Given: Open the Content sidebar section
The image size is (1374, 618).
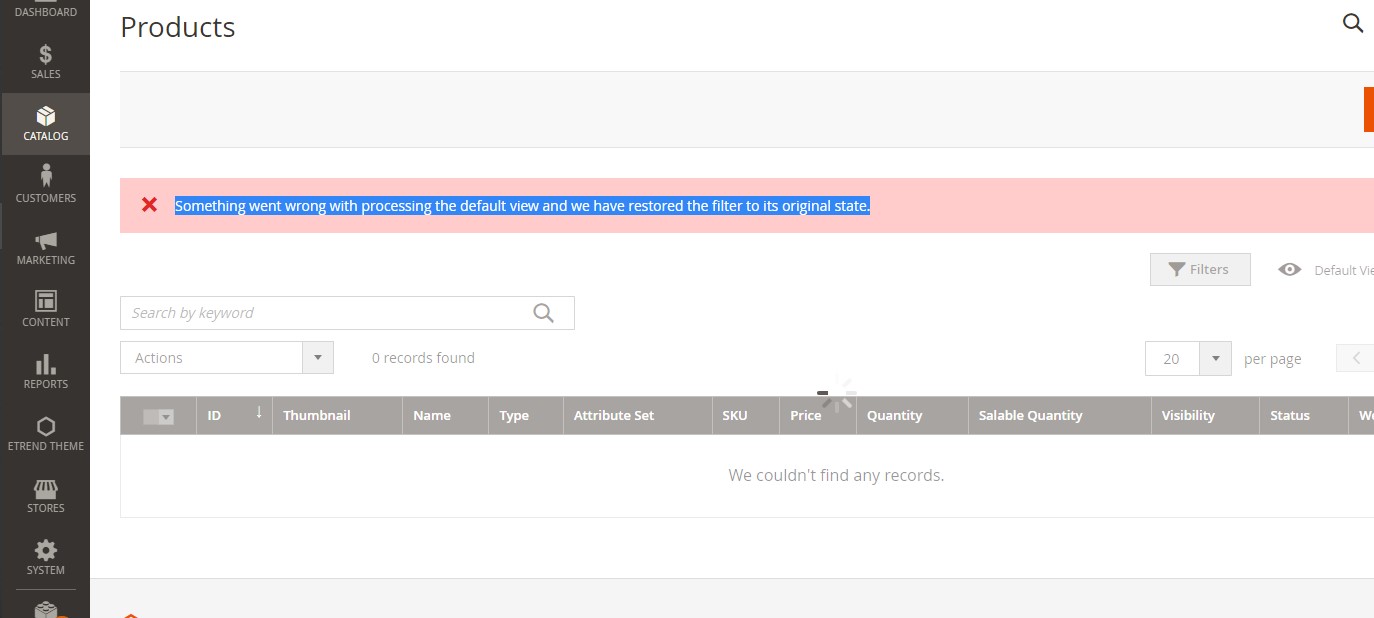Looking at the screenshot, I should [x=45, y=309].
